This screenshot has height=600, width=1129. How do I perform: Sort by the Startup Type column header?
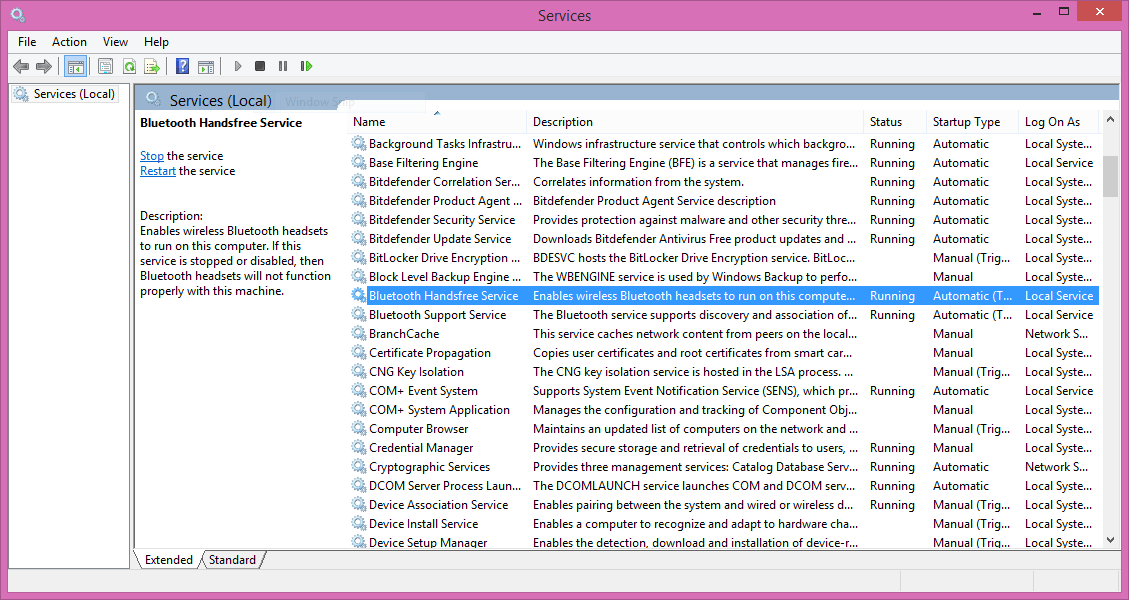(973, 122)
